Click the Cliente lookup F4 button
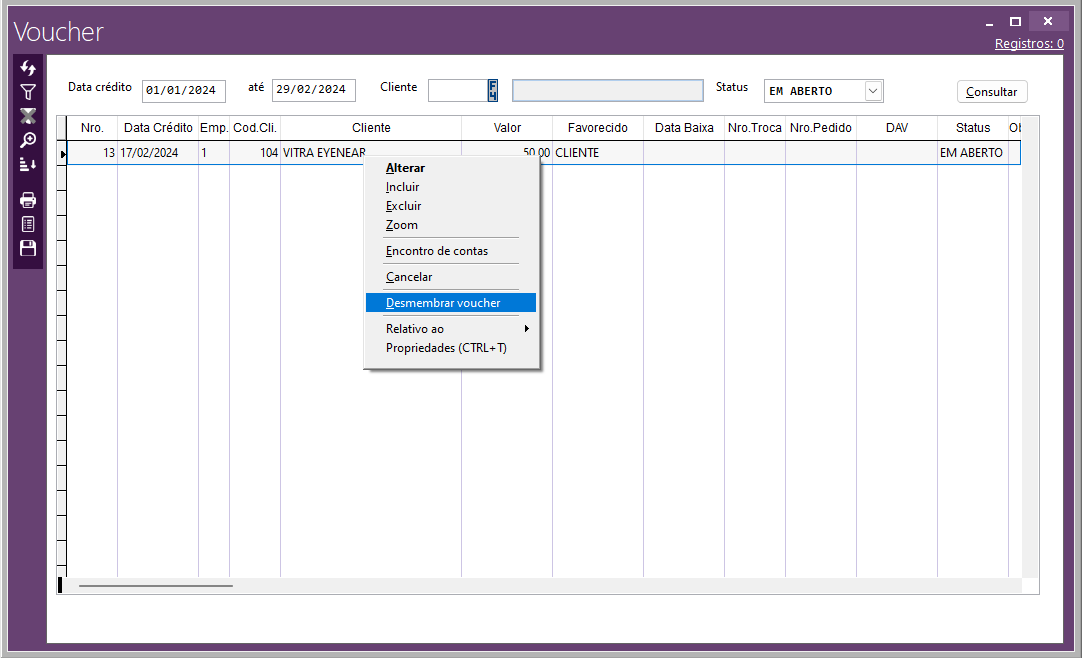Screen dimensions: 1082x658 point(492,90)
